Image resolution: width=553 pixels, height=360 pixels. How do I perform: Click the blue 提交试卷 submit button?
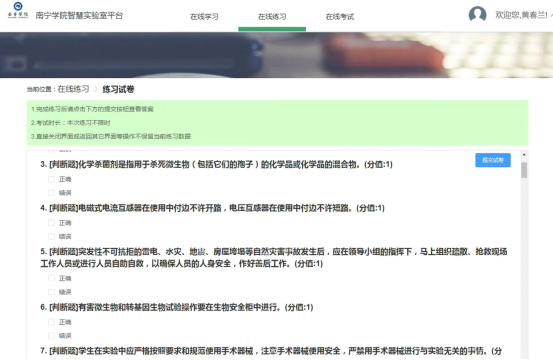click(493, 160)
